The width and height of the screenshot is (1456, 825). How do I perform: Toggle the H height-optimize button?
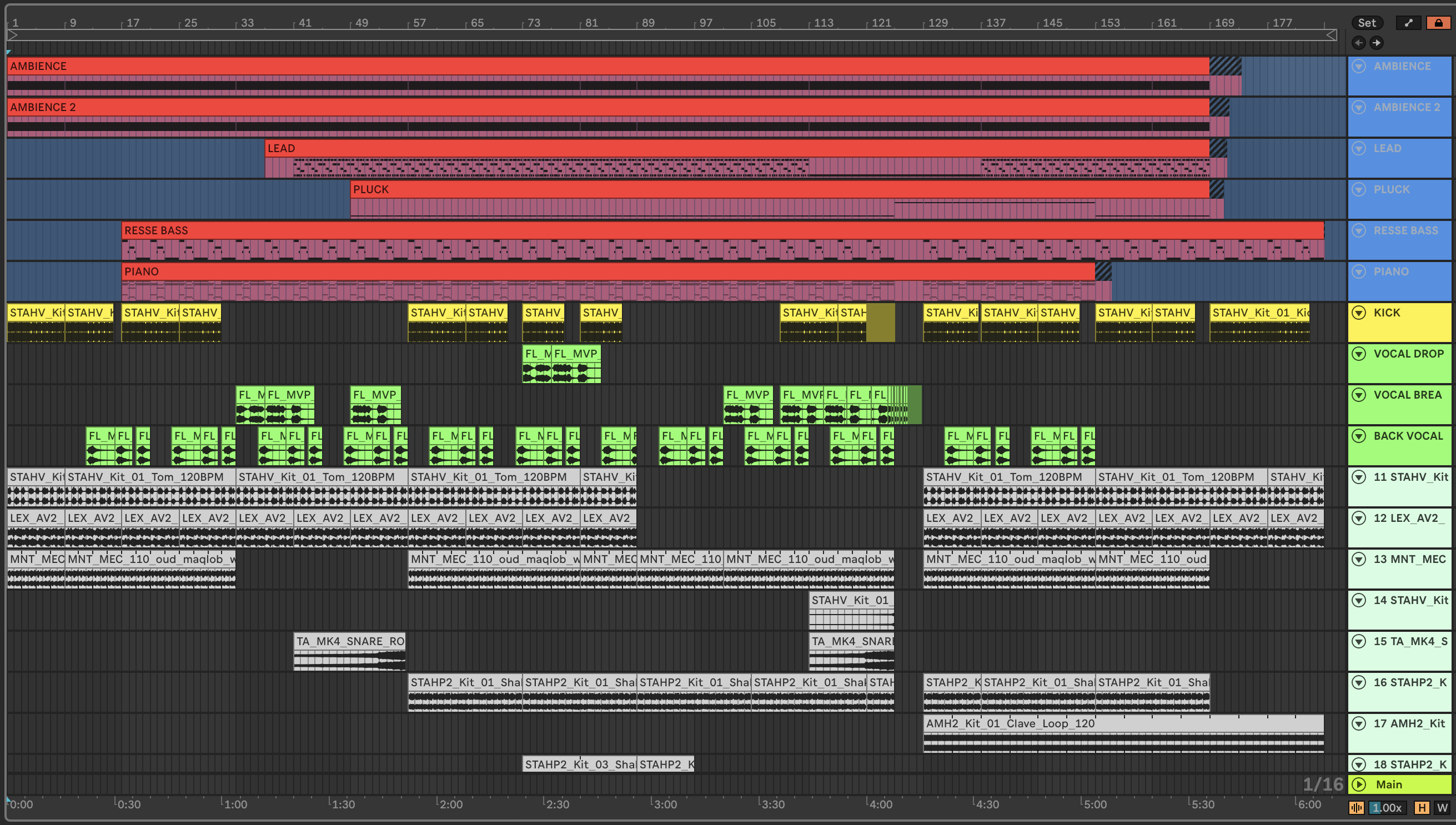click(1422, 807)
